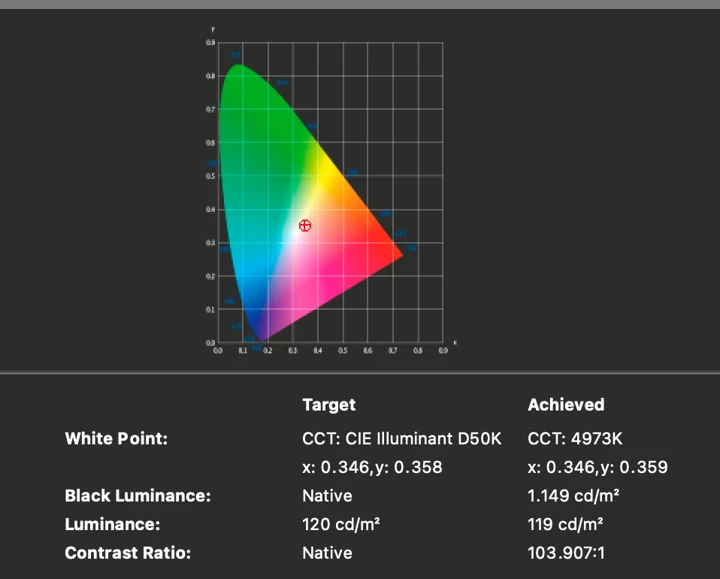Click achieved luminance 119 cd/m²
This screenshot has height=579, width=720.
click(565, 524)
